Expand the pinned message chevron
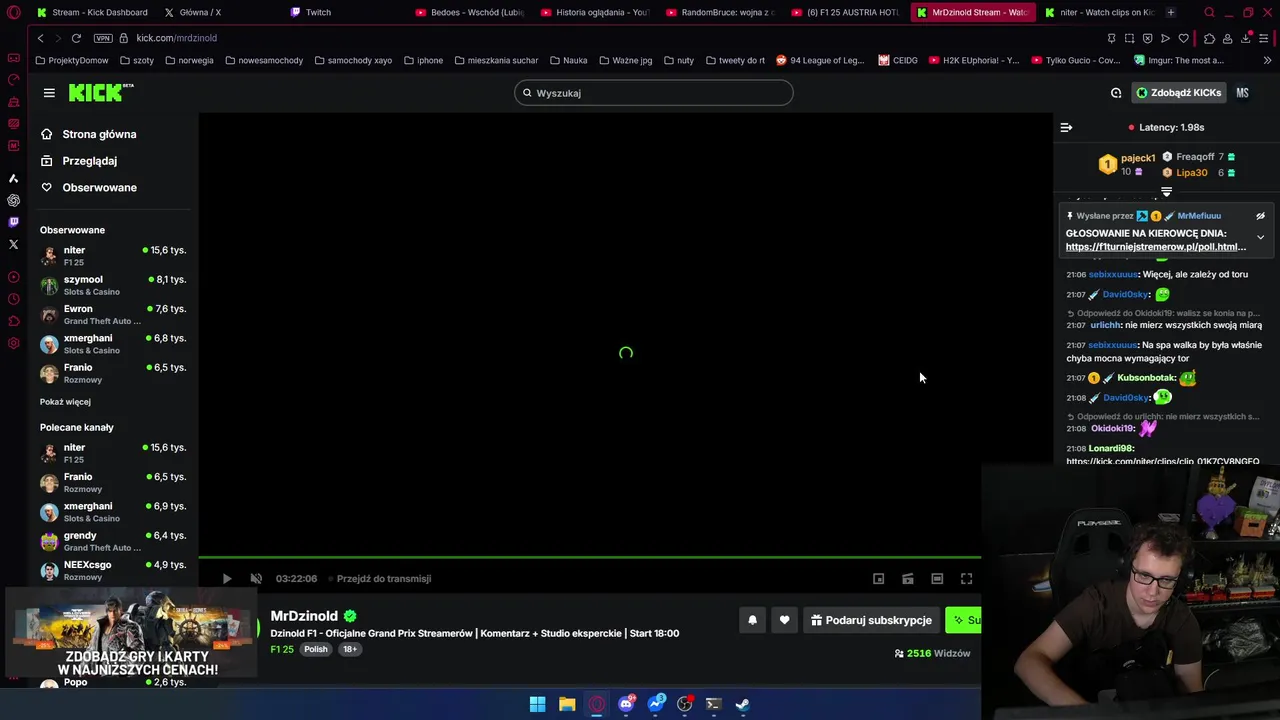 (1260, 237)
